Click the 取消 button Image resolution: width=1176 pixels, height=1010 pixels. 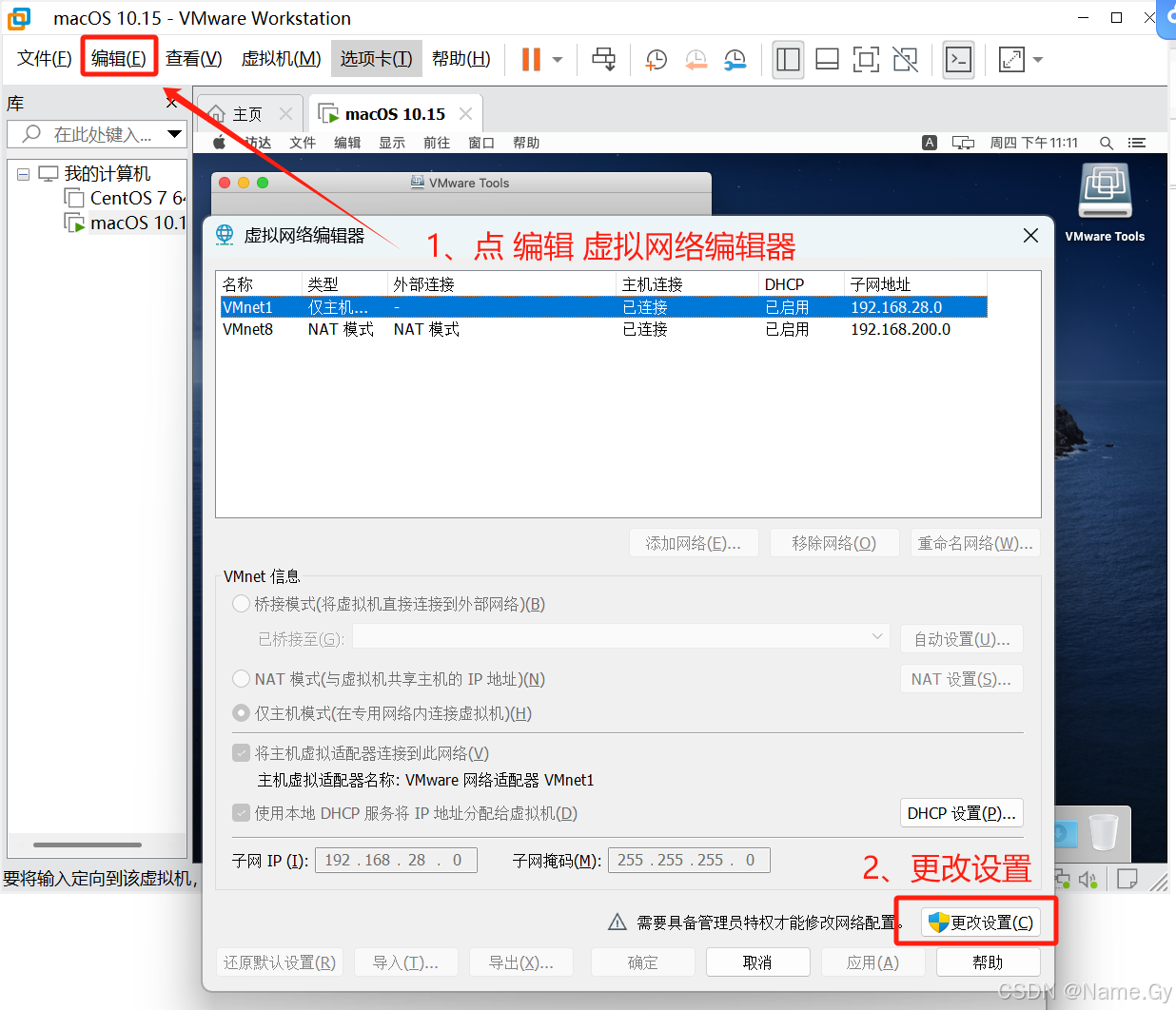tap(757, 962)
